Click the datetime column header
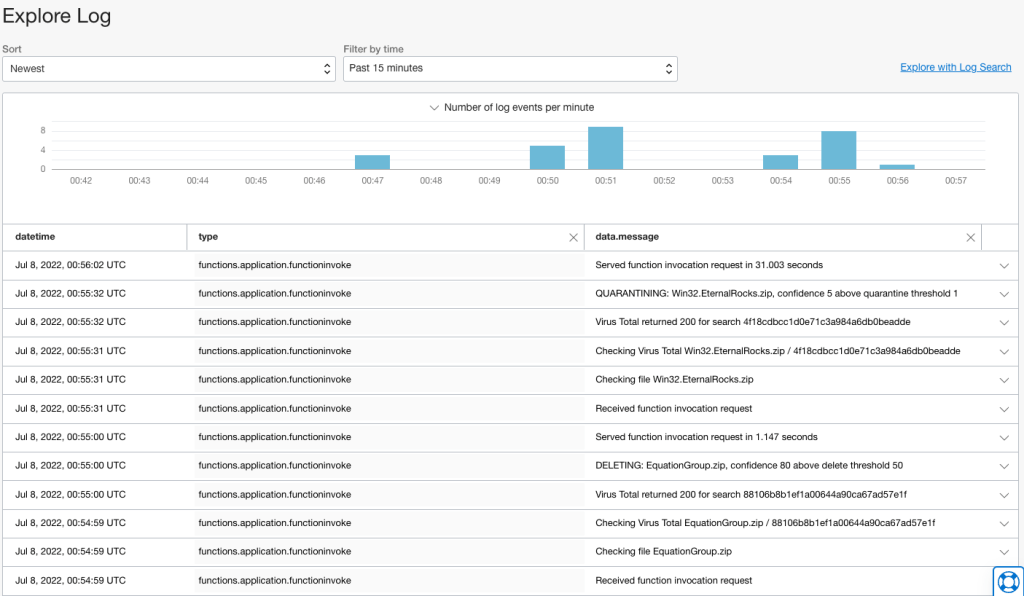 (x=36, y=237)
